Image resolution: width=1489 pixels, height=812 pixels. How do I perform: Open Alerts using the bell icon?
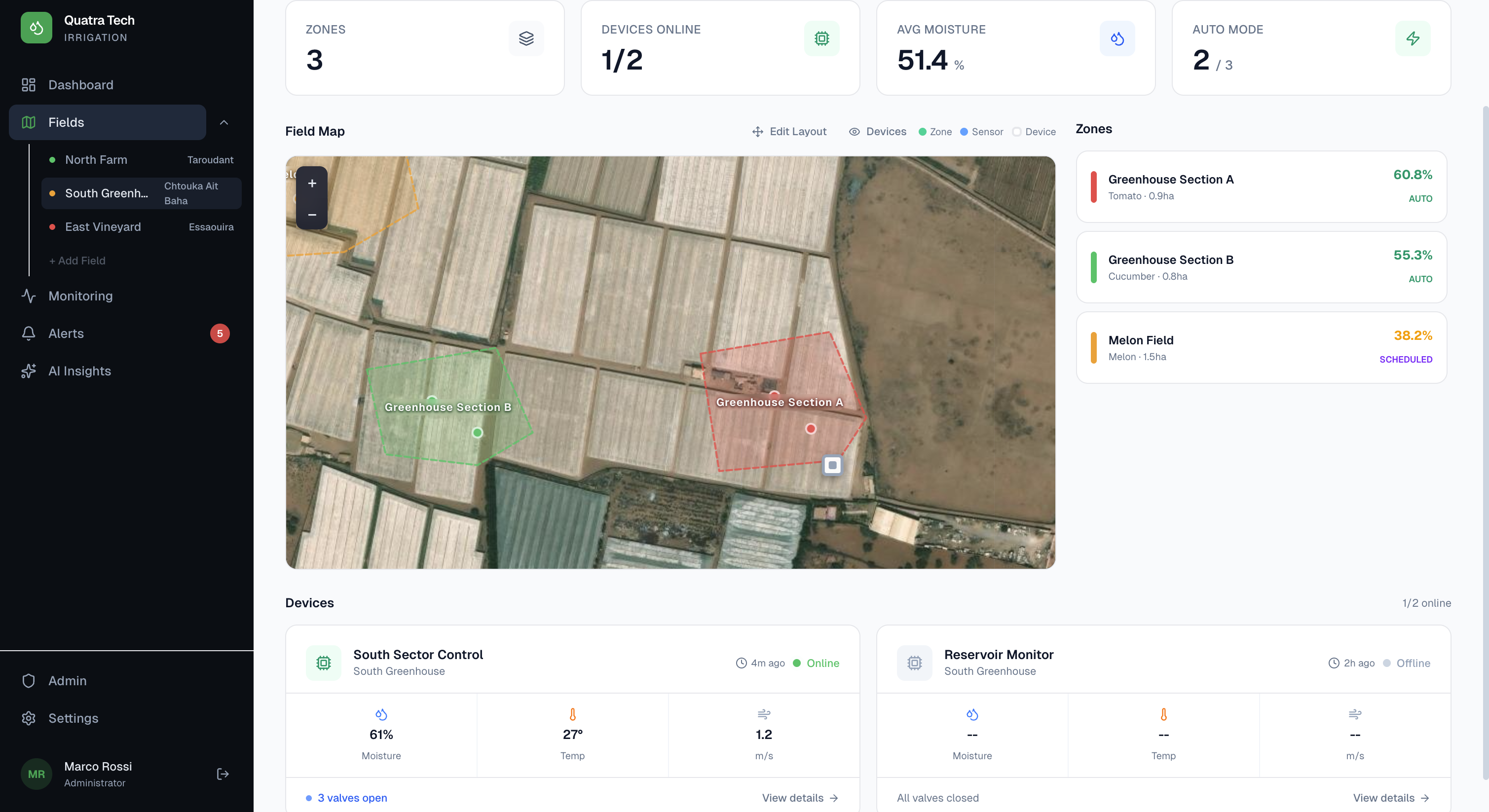(29, 333)
